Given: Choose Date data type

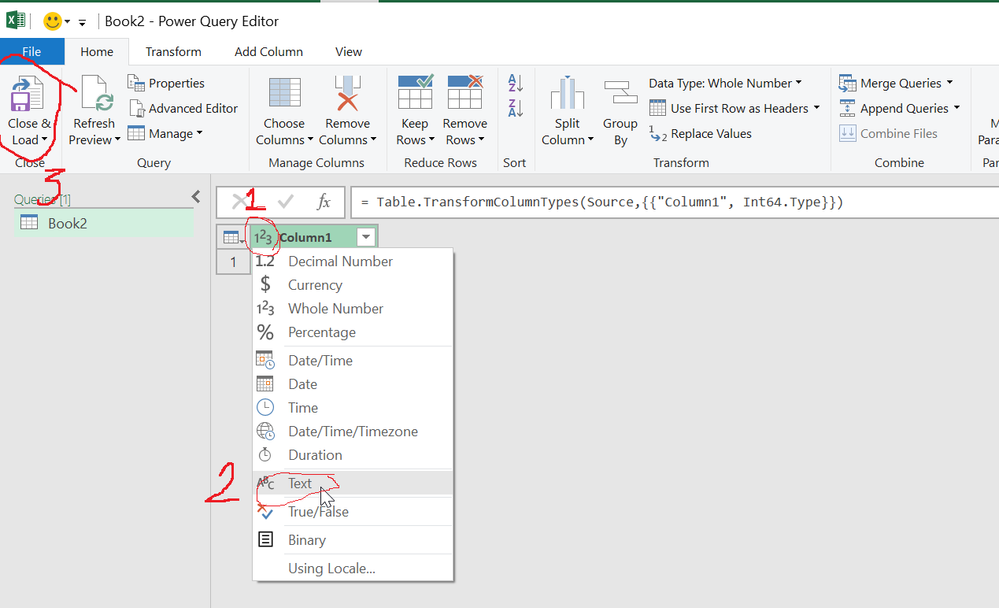Looking at the screenshot, I should click(x=353, y=384).
